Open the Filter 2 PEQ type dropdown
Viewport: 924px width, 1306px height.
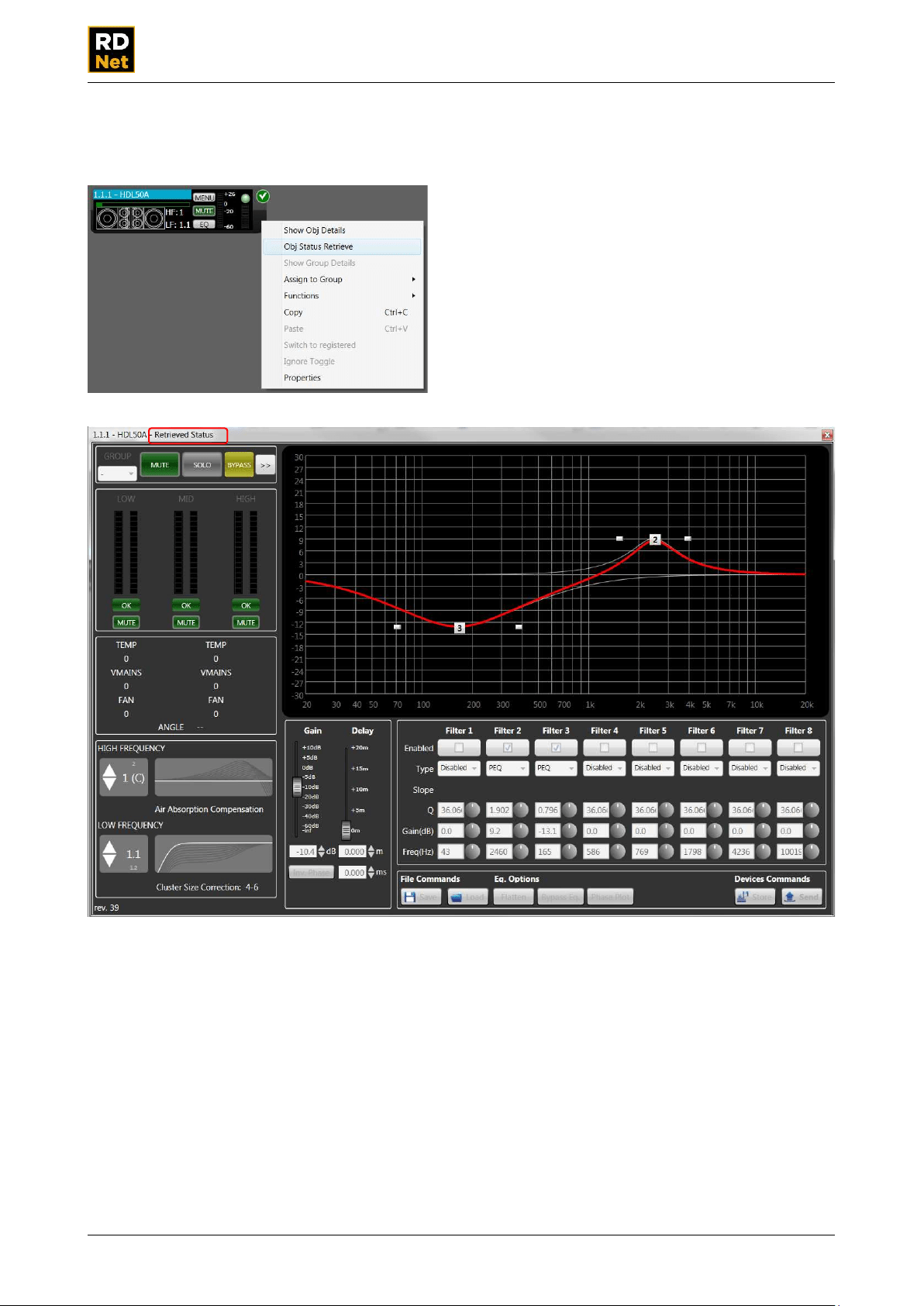click(508, 768)
